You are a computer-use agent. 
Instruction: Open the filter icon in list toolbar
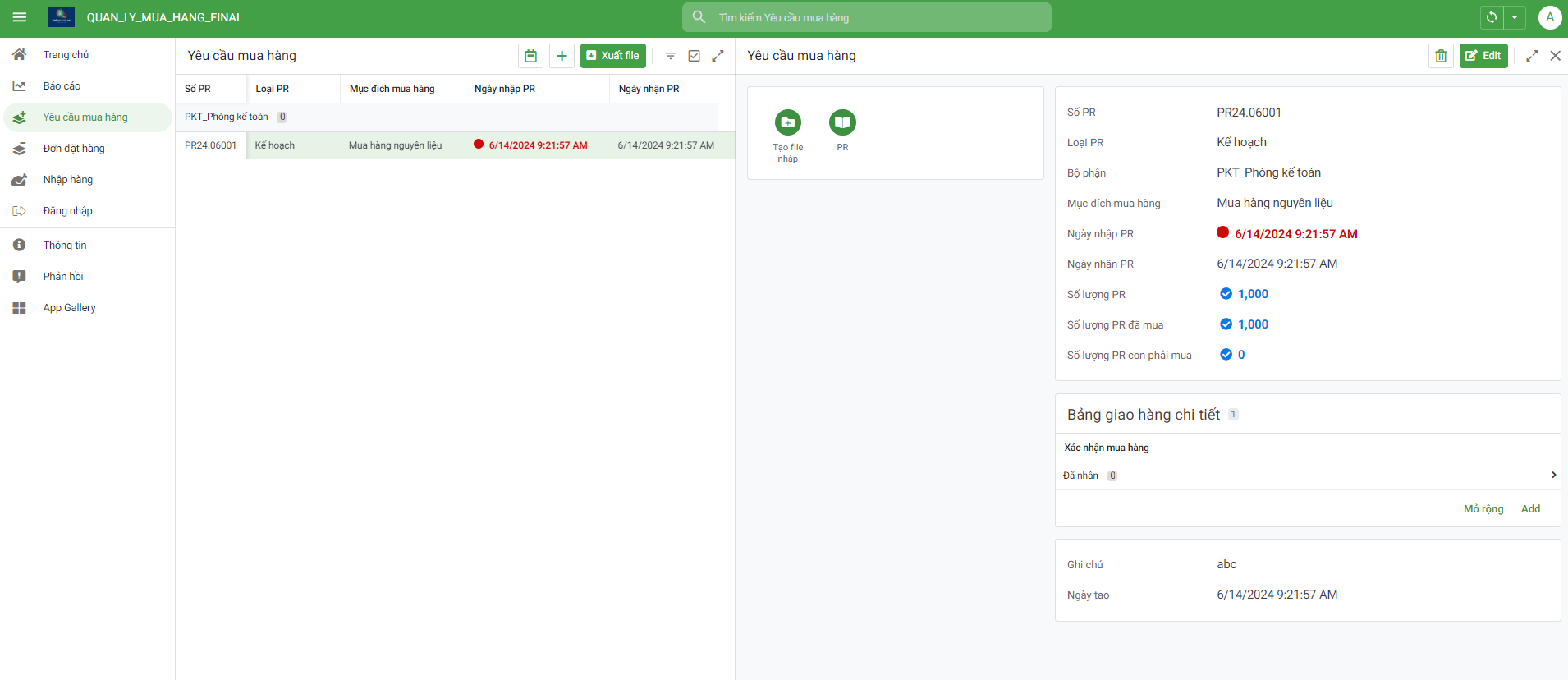pyautogui.click(x=670, y=56)
